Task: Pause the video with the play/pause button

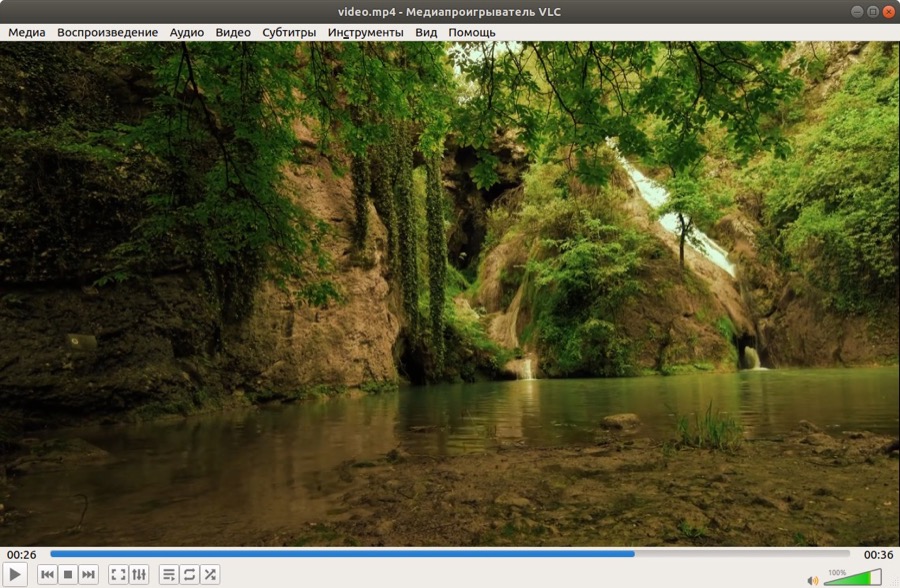Action: point(16,574)
